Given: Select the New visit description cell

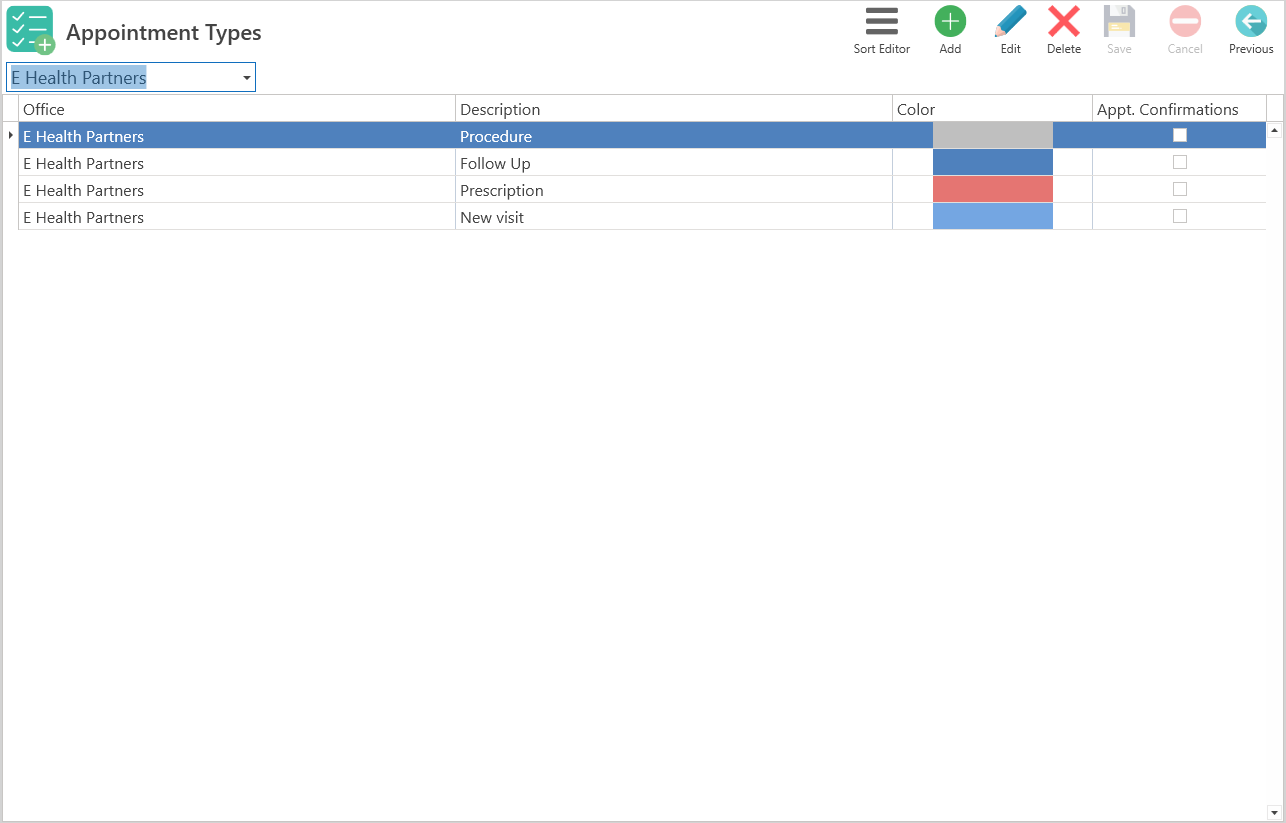Looking at the screenshot, I should click(674, 217).
